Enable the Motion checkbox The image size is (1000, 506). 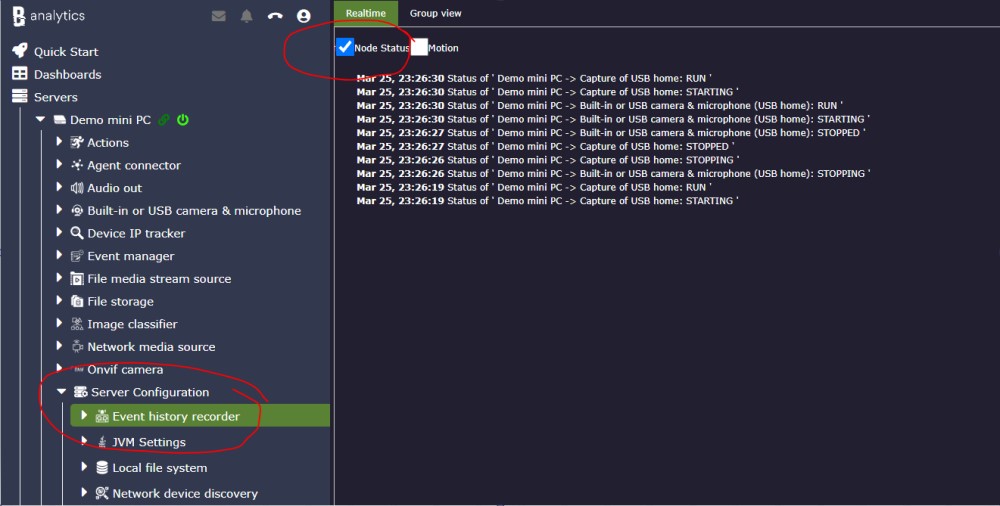click(x=419, y=47)
